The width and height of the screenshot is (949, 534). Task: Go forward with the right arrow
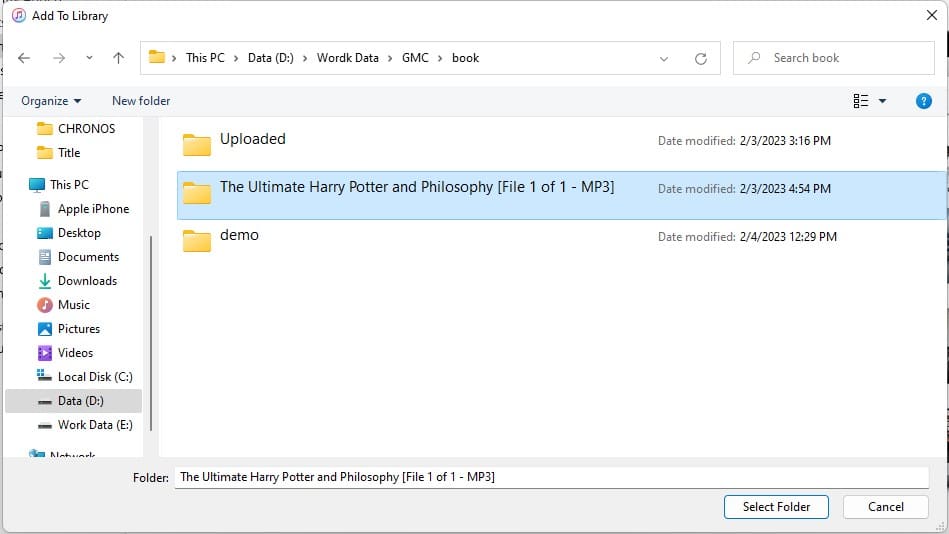59,58
